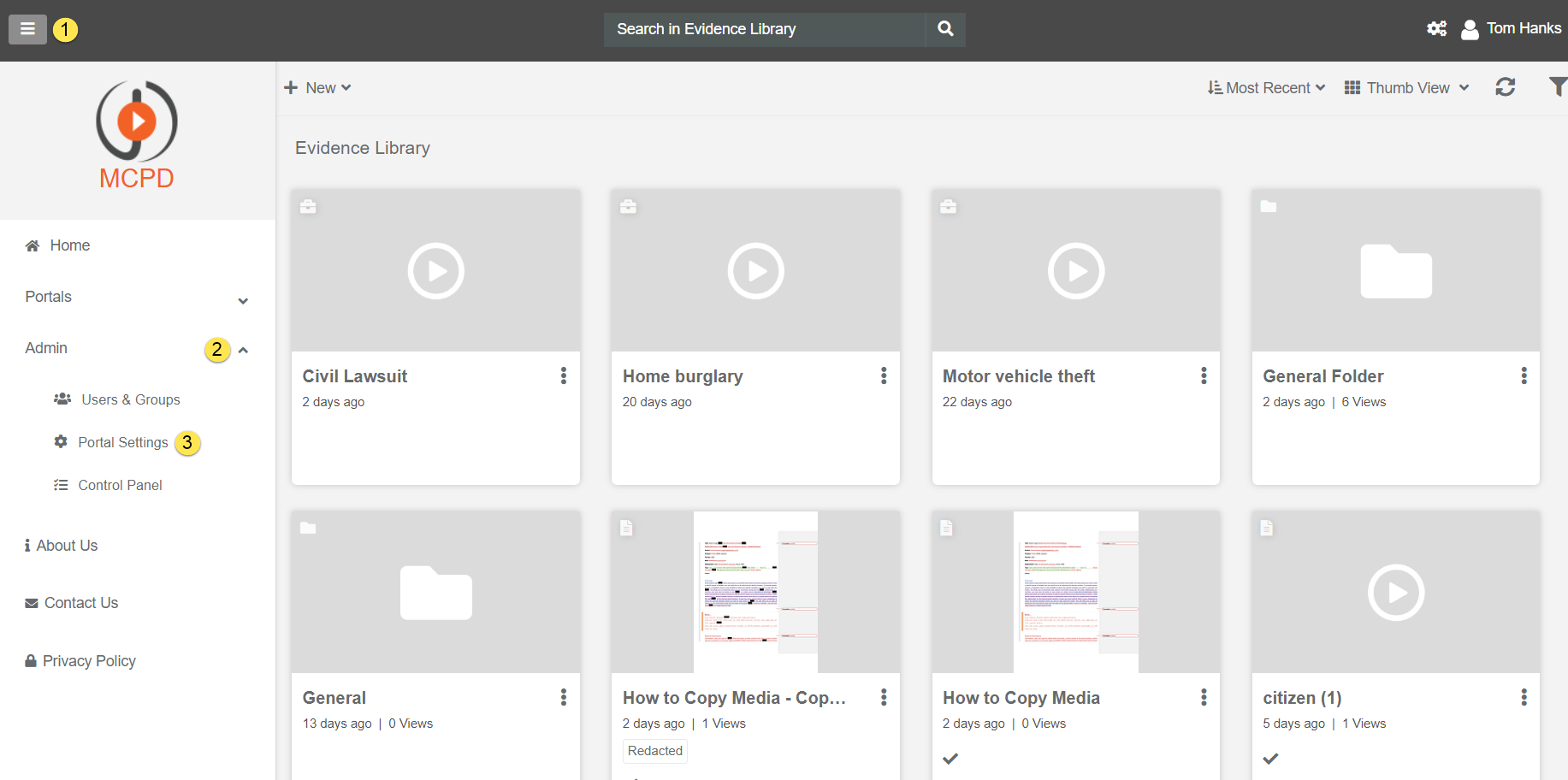
Task: Expand the New dropdown
Action: [x=318, y=88]
